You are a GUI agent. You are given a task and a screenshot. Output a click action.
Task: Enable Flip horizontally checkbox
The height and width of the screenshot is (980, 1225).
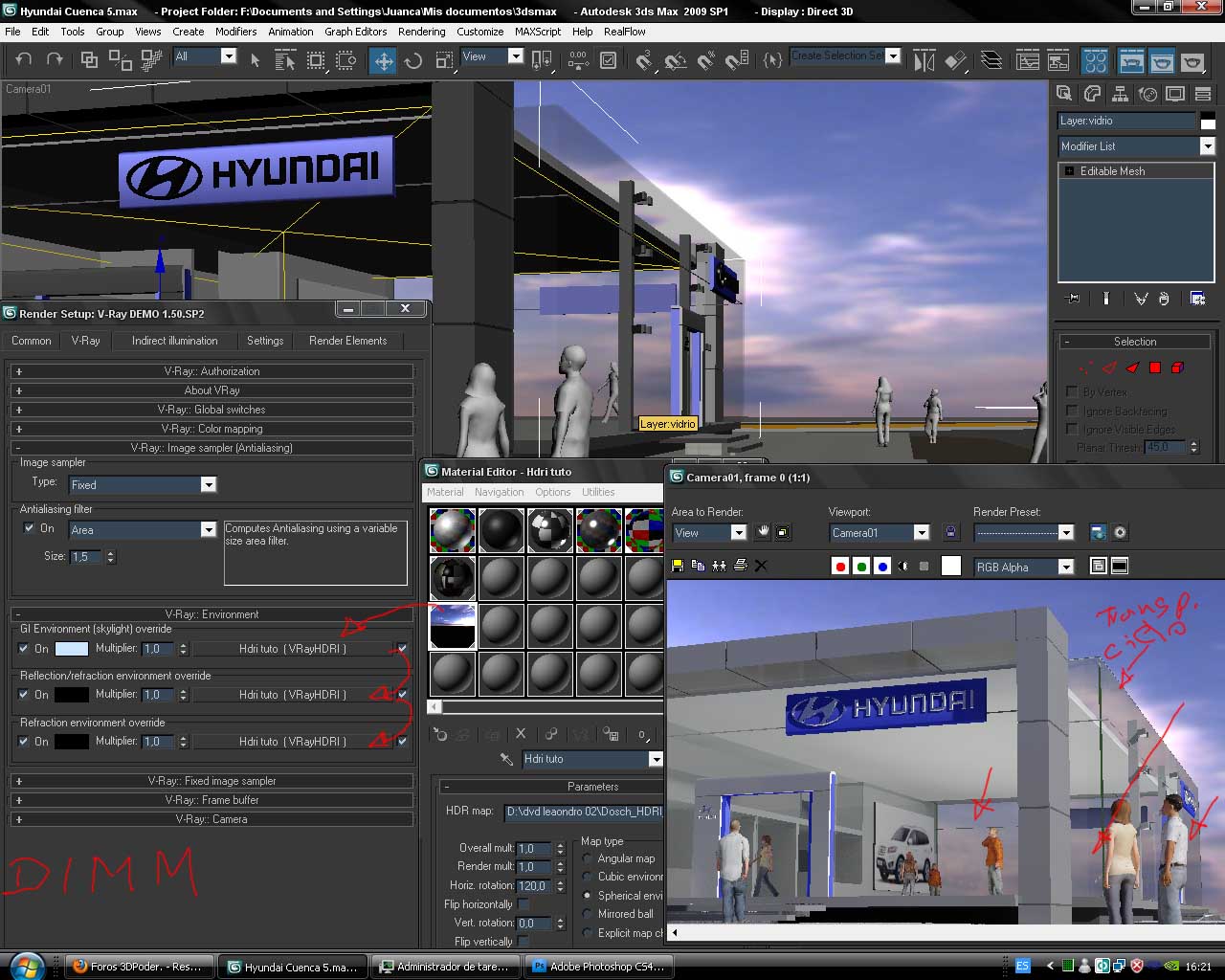click(523, 904)
